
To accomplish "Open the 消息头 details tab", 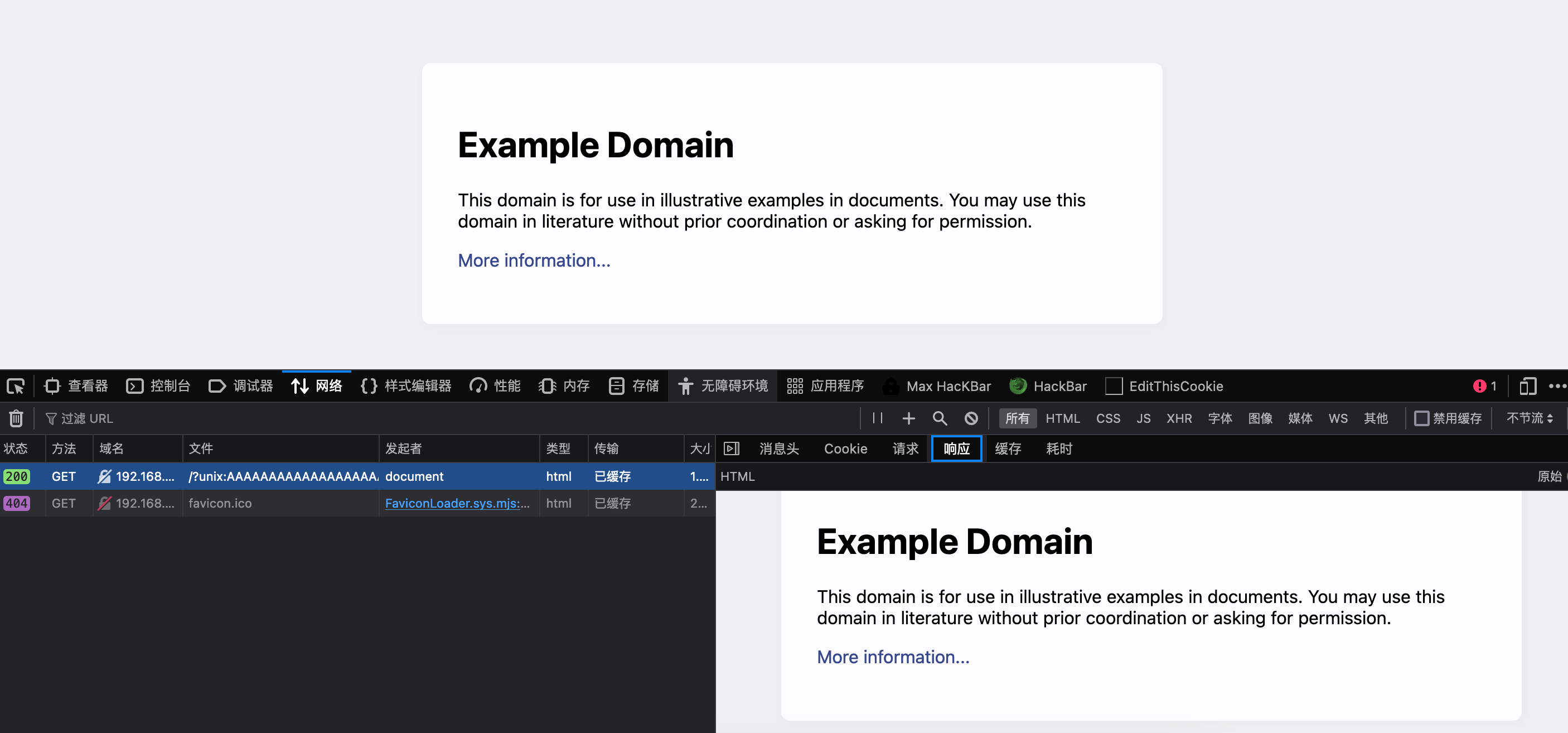I will [778, 449].
